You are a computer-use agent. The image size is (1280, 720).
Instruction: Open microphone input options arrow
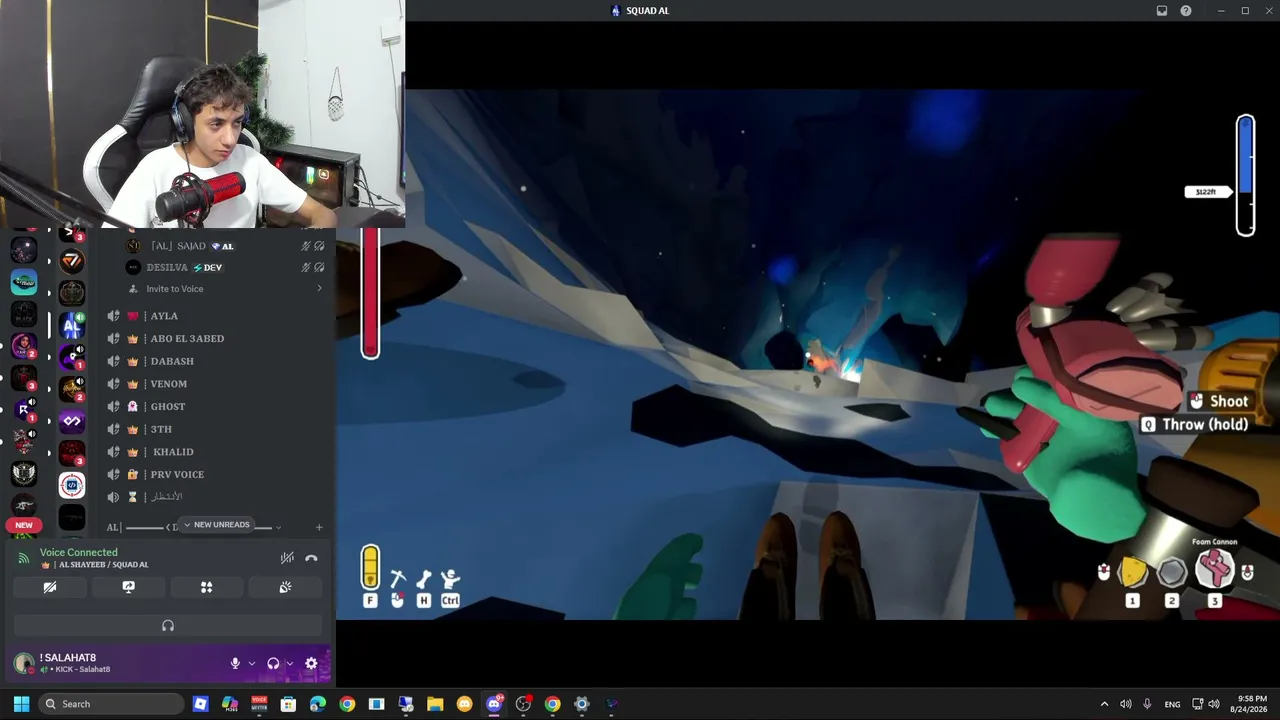[251, 663]
